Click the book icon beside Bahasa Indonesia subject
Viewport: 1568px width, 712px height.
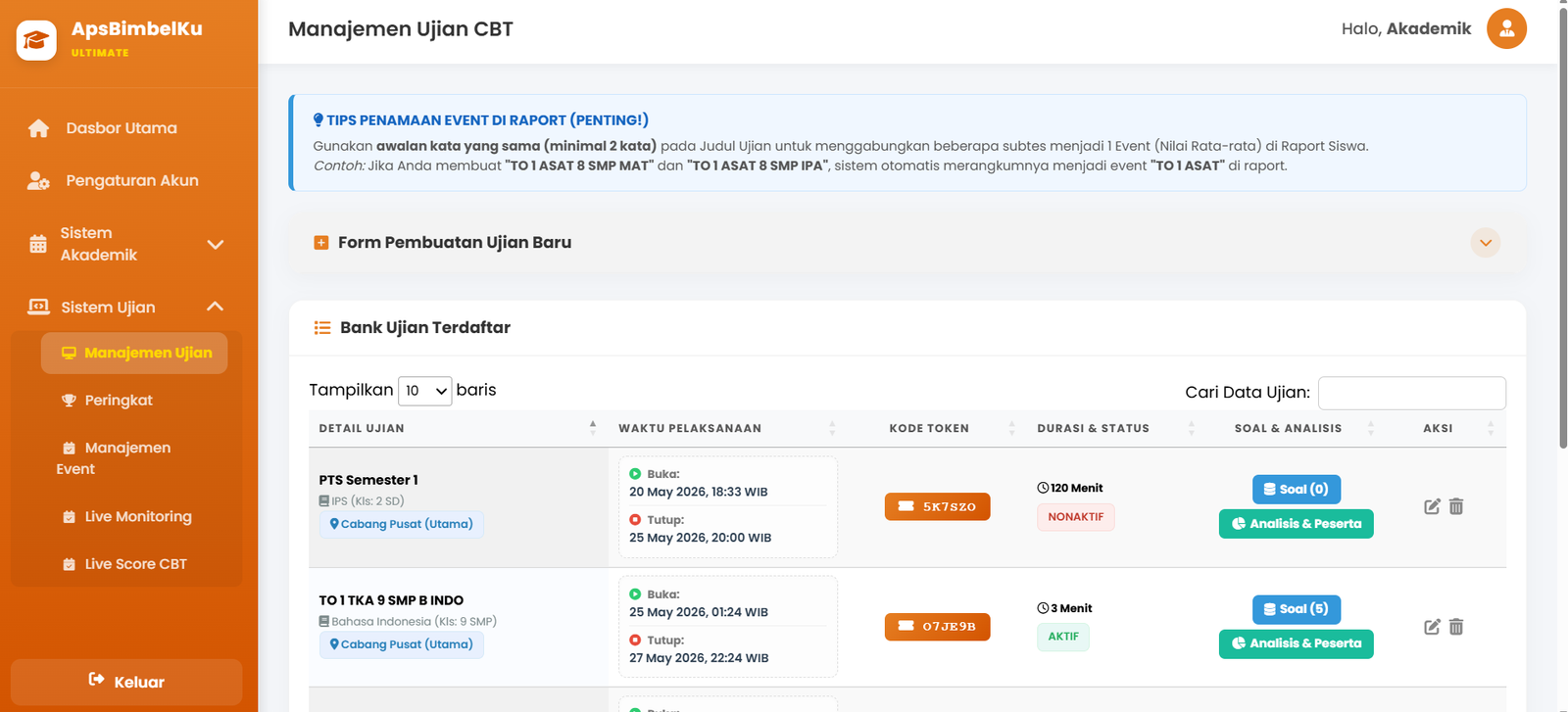[324, 622]
